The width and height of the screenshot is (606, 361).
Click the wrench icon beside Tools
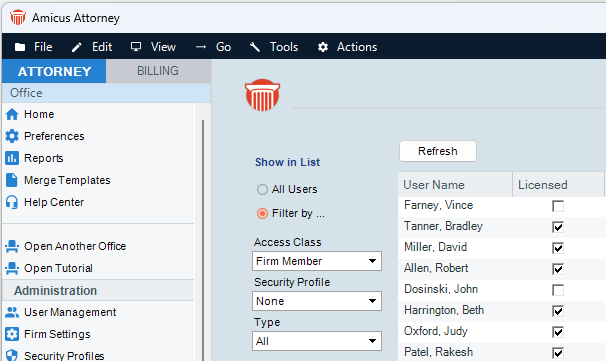[x=255, y=47]
